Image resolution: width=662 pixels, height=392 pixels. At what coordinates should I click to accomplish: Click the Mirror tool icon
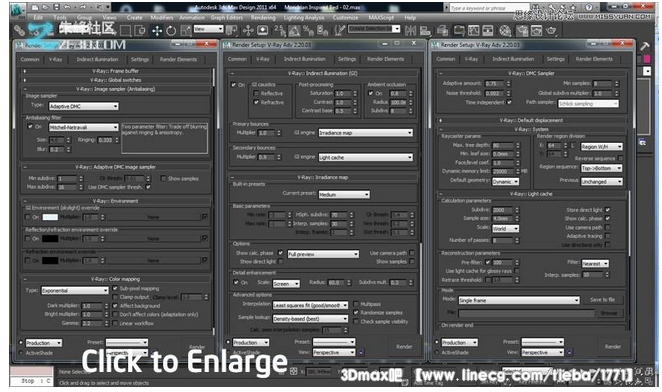(x=410, y=30)
